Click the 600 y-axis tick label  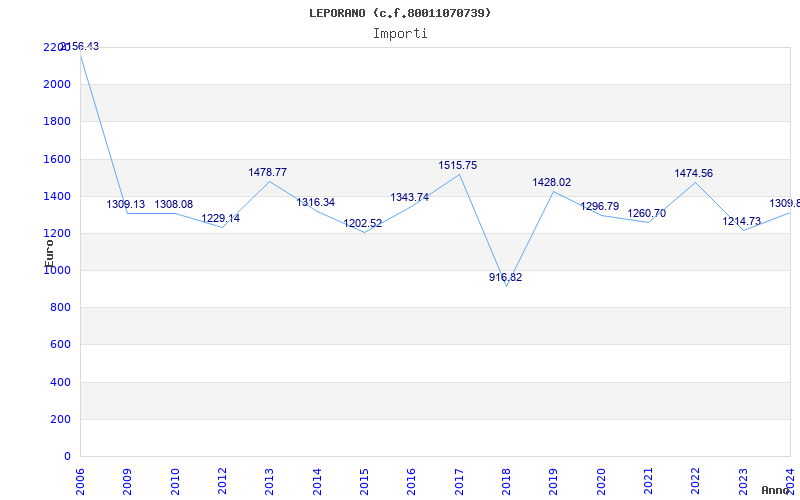point(61,344)
